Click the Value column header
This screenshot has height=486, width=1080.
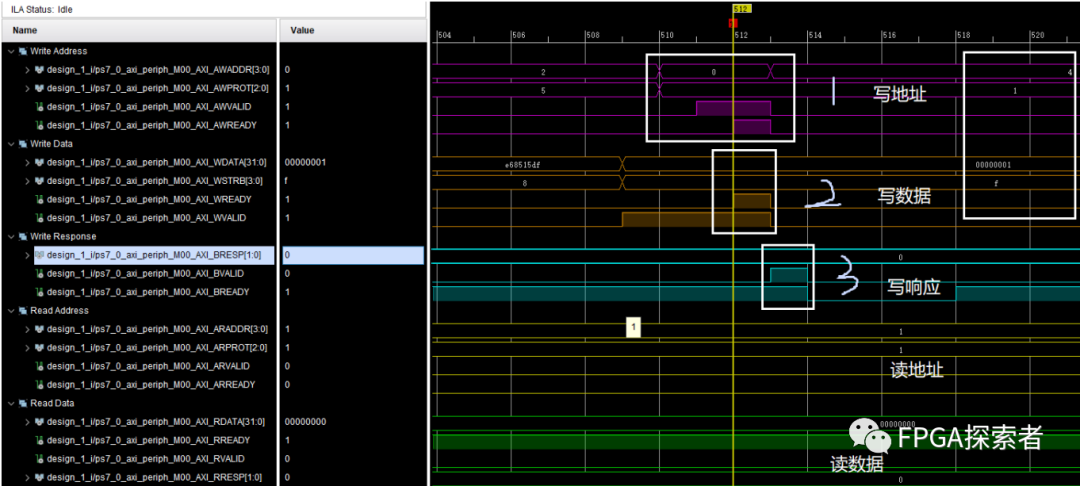point(353,30)
